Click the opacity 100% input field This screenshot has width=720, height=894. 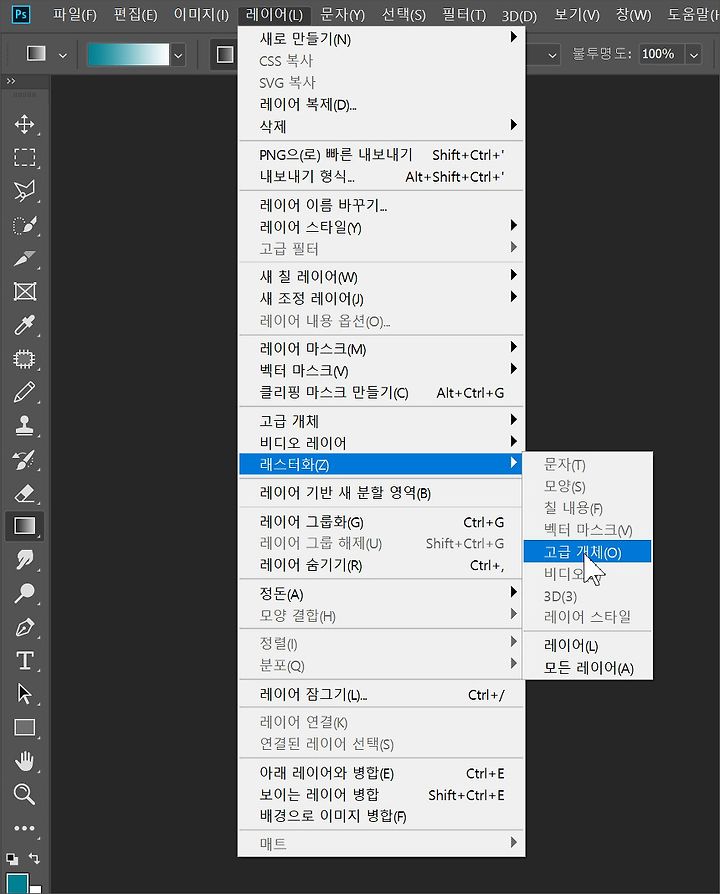(x=661, y=55)
